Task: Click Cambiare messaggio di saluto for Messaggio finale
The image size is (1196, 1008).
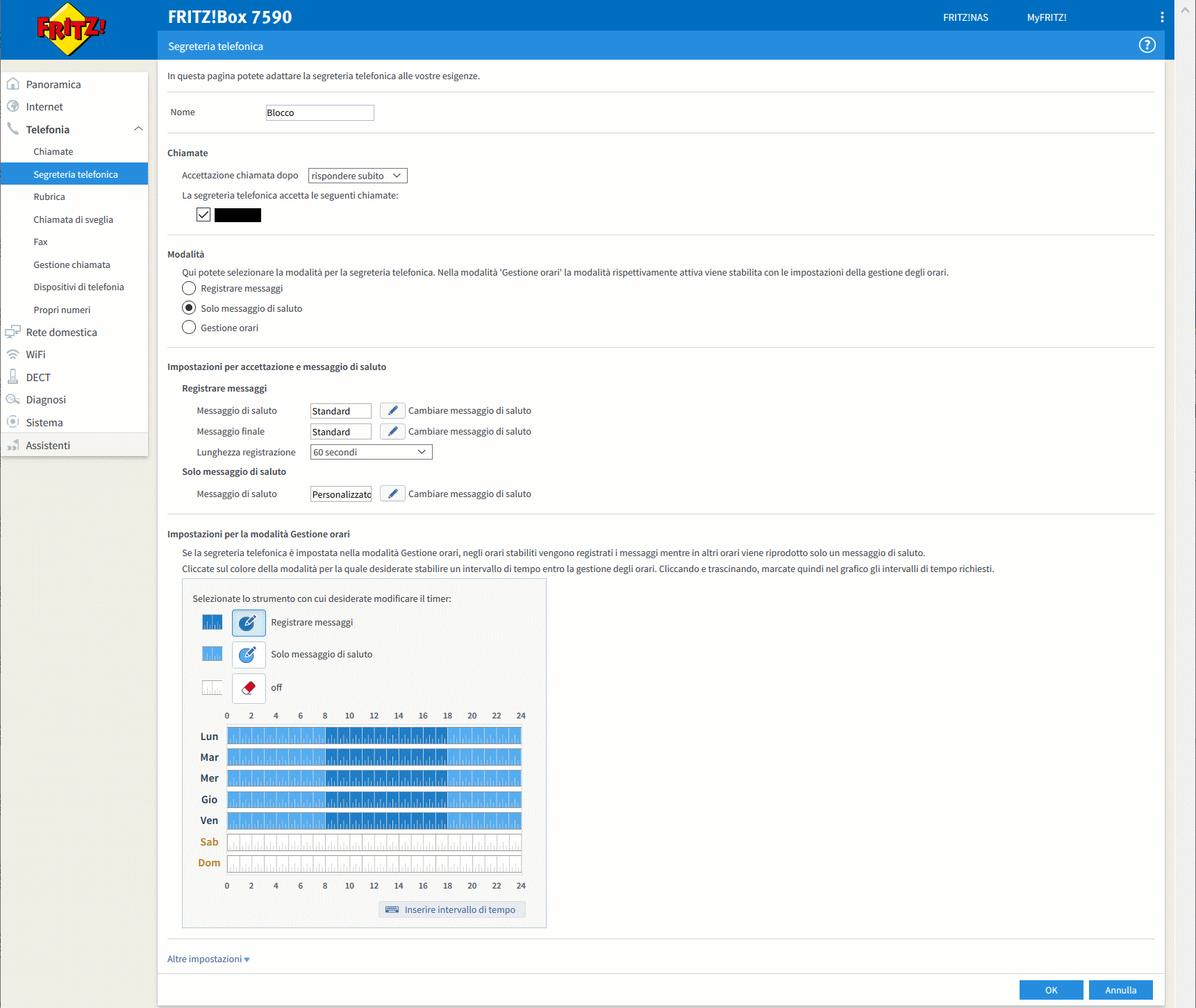Action: point(470,431)
